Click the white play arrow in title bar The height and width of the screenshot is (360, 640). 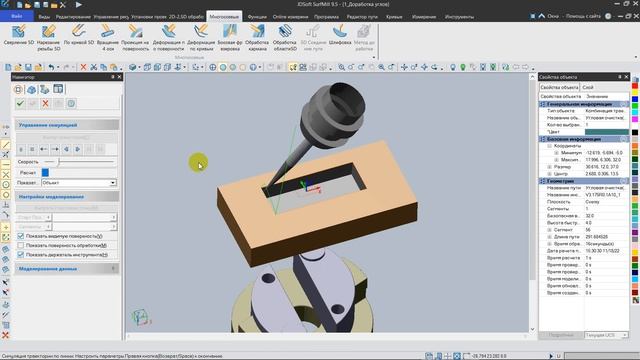(x=79, y=5)
